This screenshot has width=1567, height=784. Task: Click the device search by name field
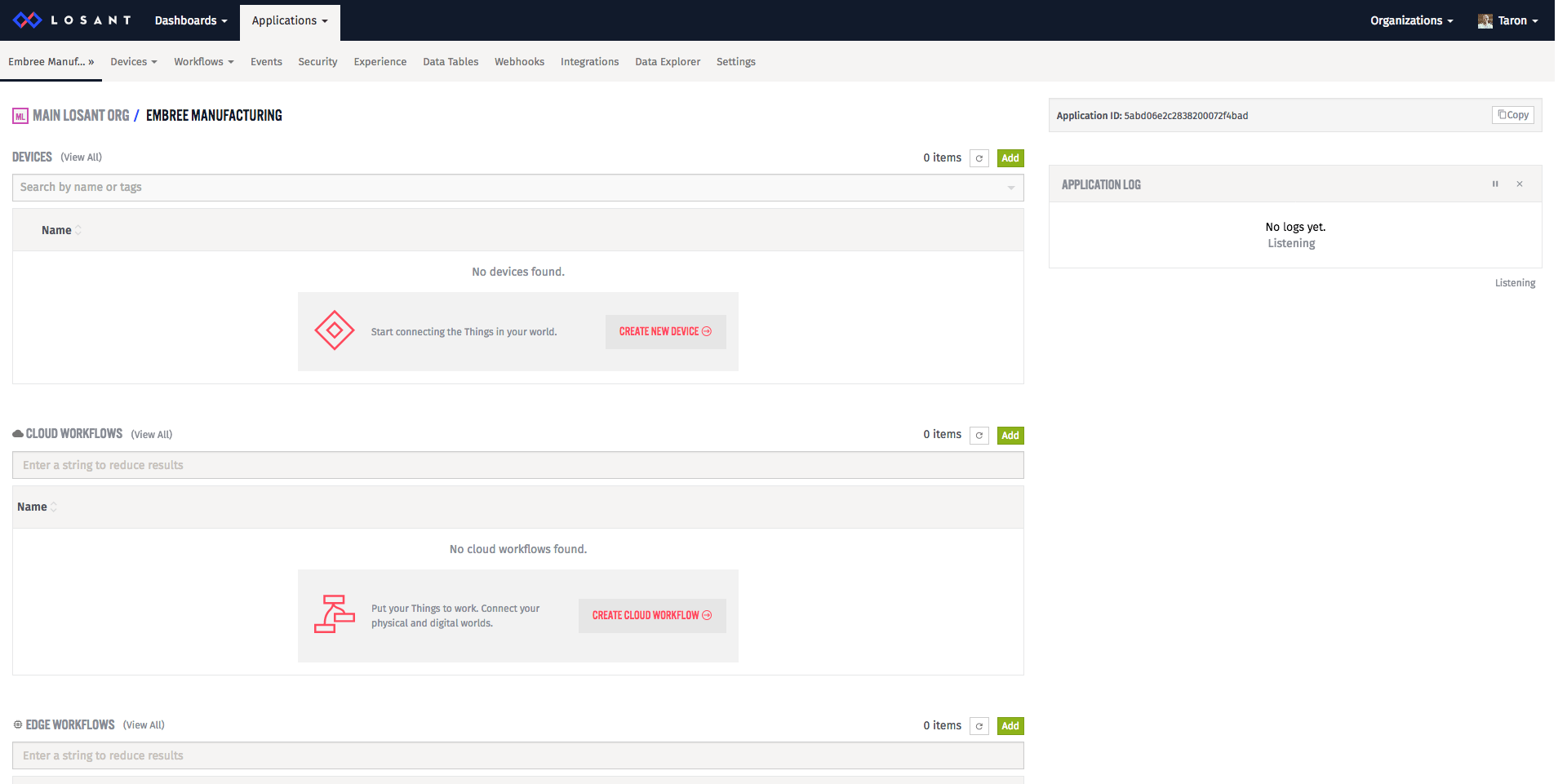point(518,188)
